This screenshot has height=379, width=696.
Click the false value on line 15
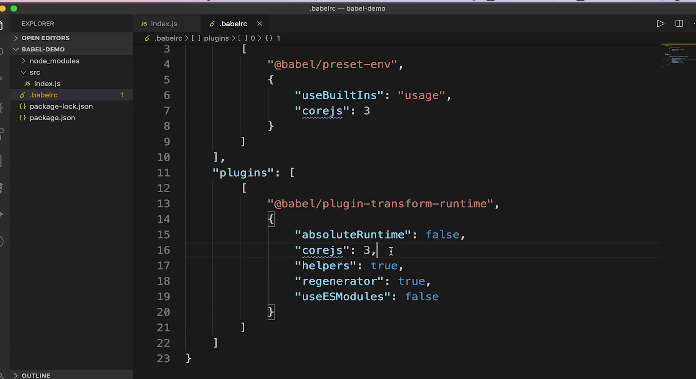tap(442, 235)
